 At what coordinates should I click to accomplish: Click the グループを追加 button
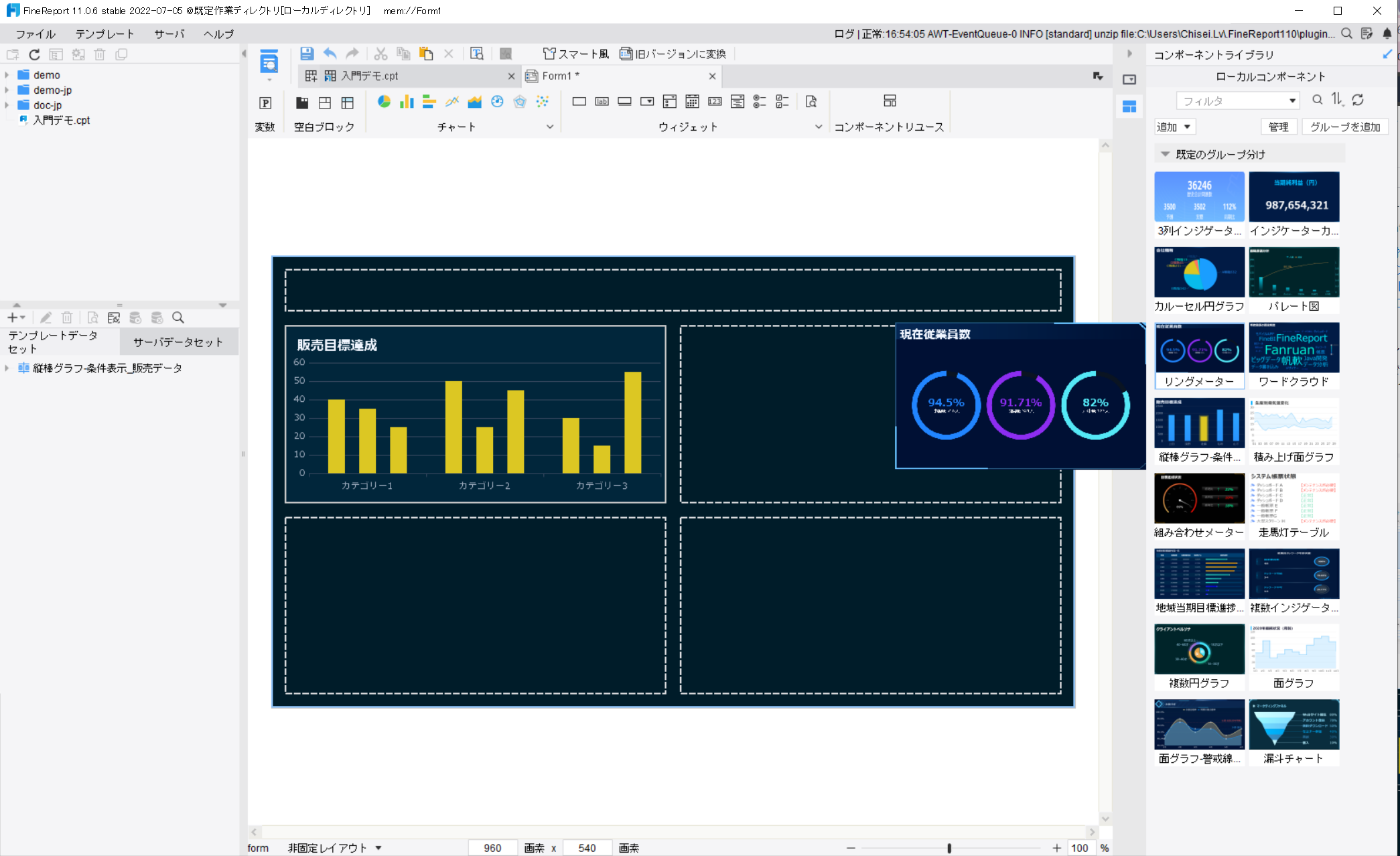pos(1344,127)
